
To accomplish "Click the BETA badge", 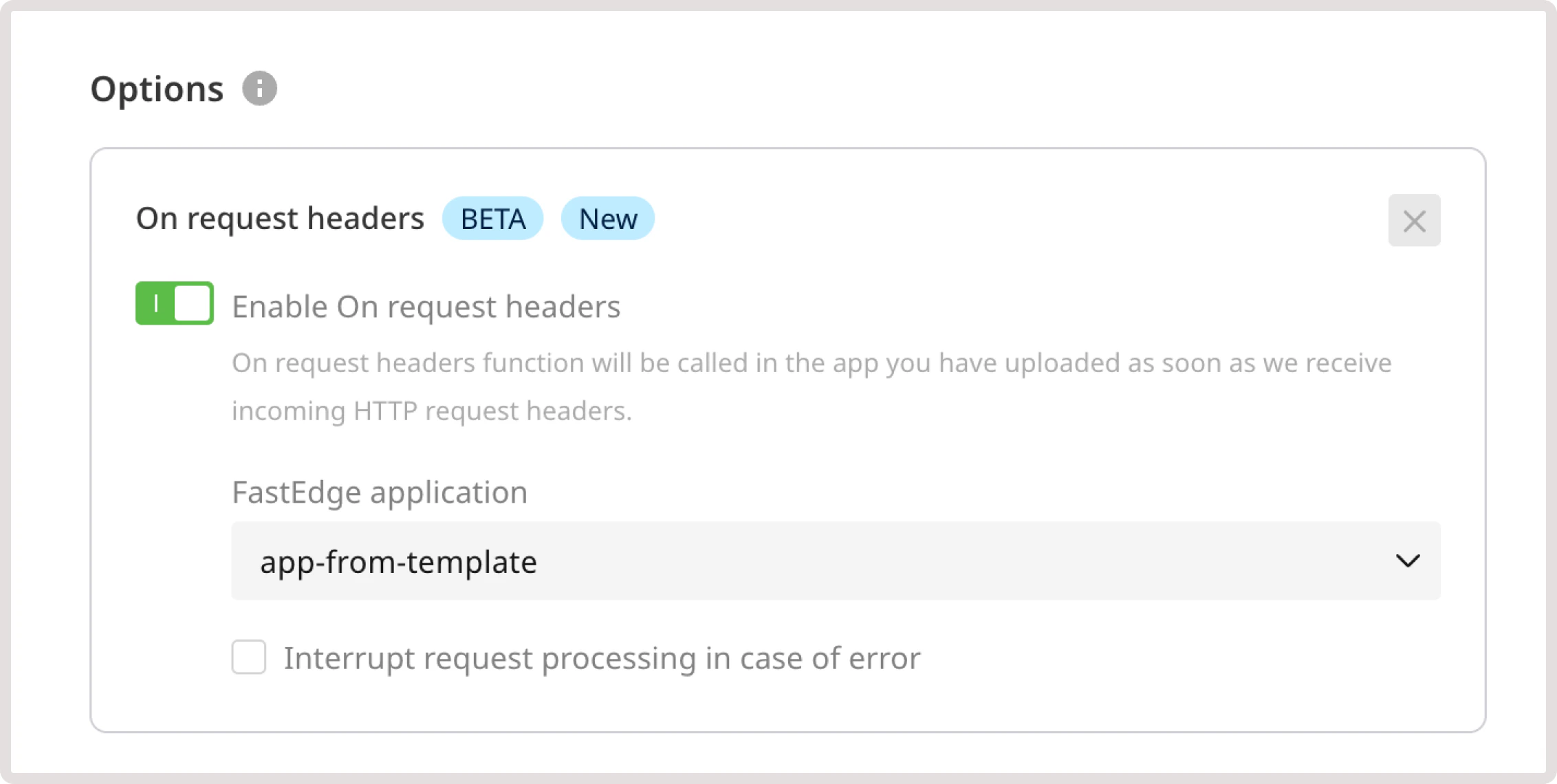I will click(x=492, y=219).
